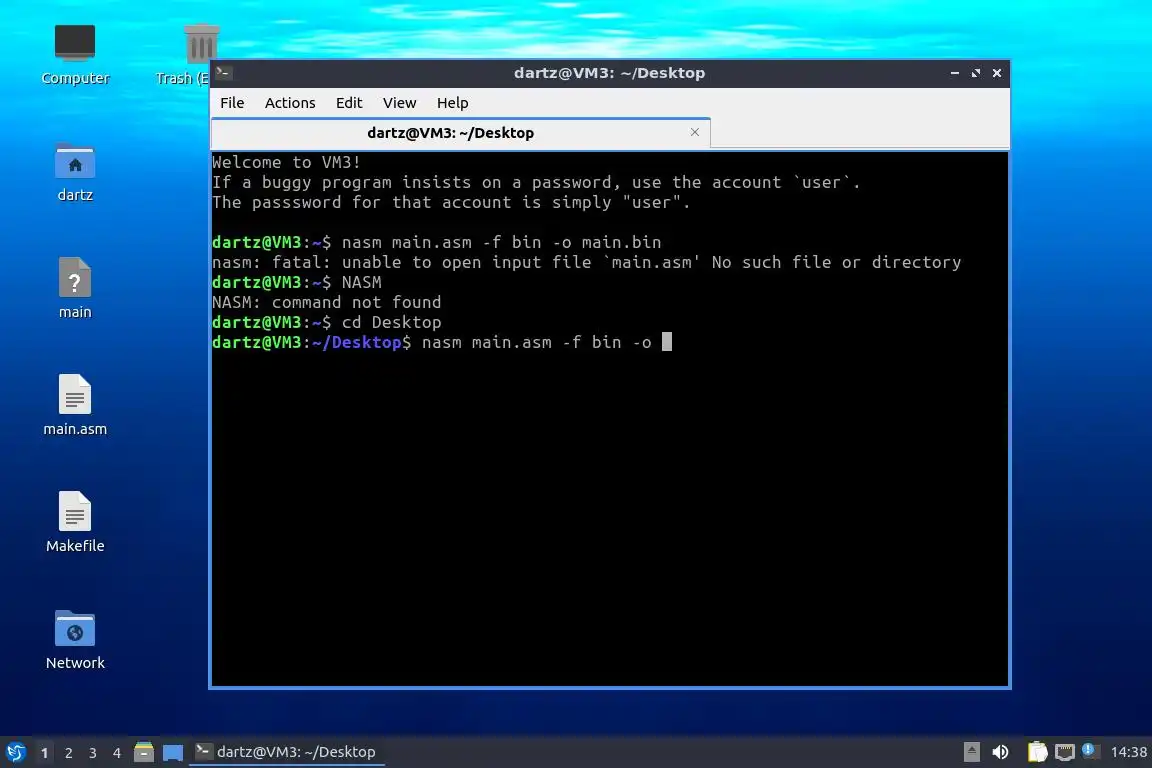This screenshot has height=768, width=1152.
Task: Open the Actions menu in terminal
Action: (x=289, y=103)
